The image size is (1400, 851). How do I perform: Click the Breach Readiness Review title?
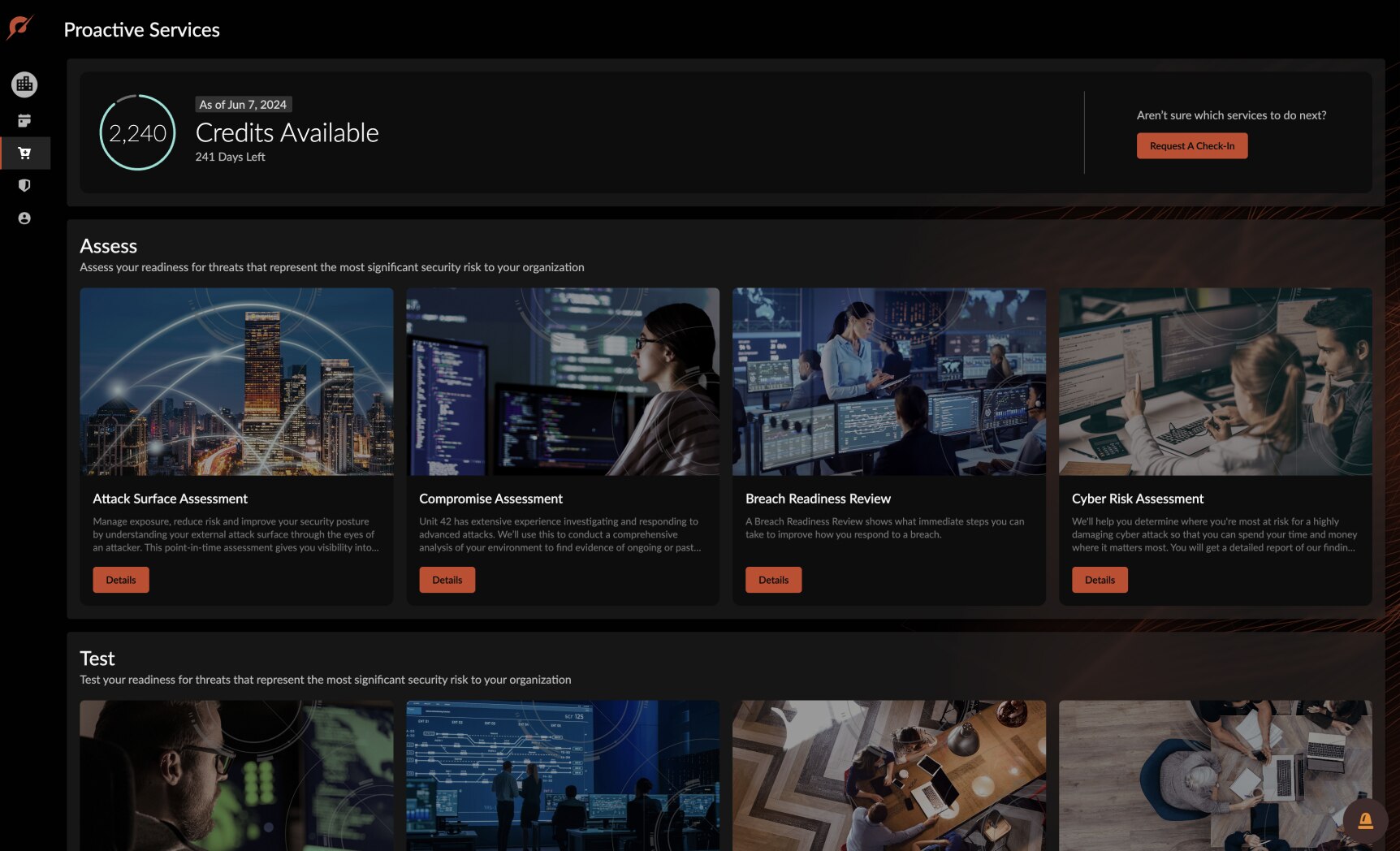[818, 499]
